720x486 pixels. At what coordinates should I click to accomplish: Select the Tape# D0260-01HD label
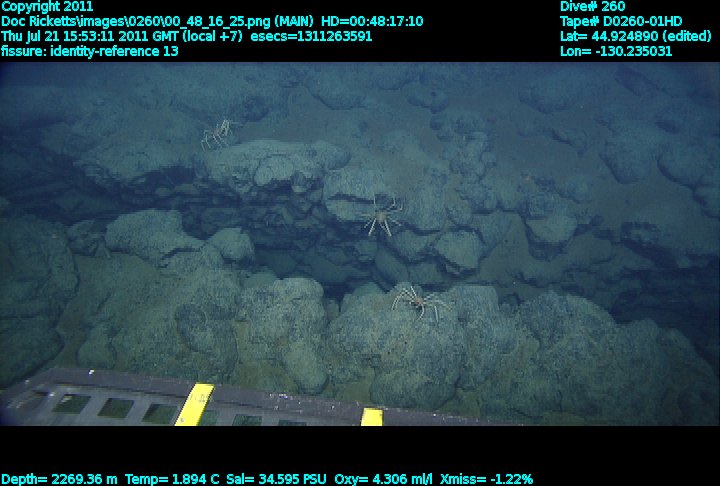(621, 21)
